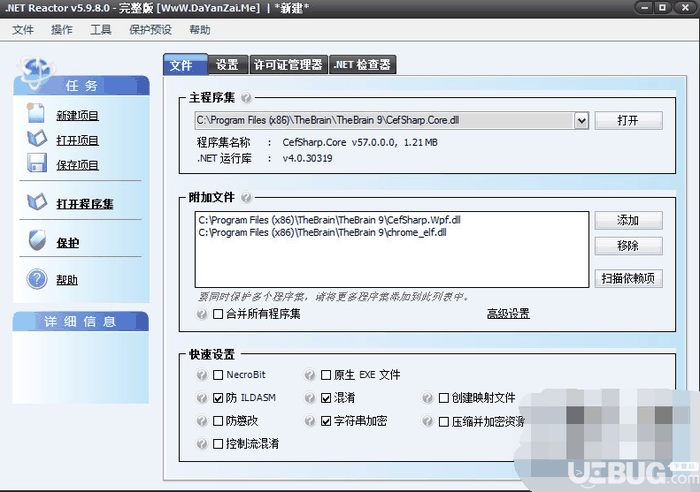The width and height of the screenshot is (700, 492).
Task: Switch to the 许可证管理器 tab
Action: pyautogui.click(x=288, y=65)
